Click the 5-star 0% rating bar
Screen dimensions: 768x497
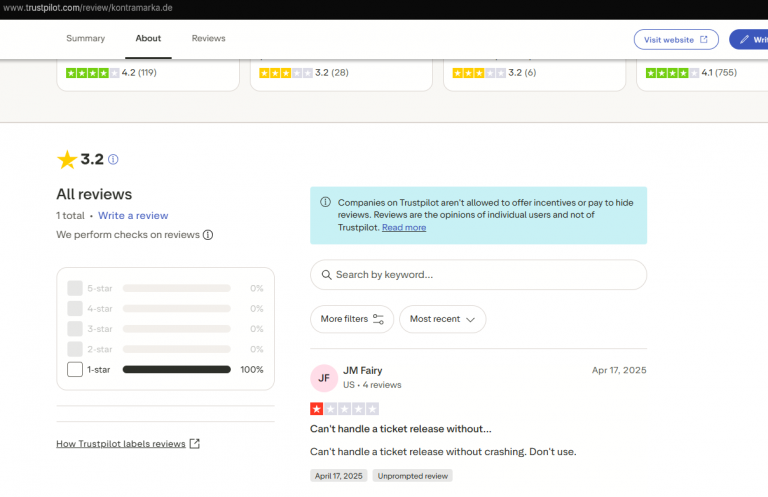[x=176, y=288]
